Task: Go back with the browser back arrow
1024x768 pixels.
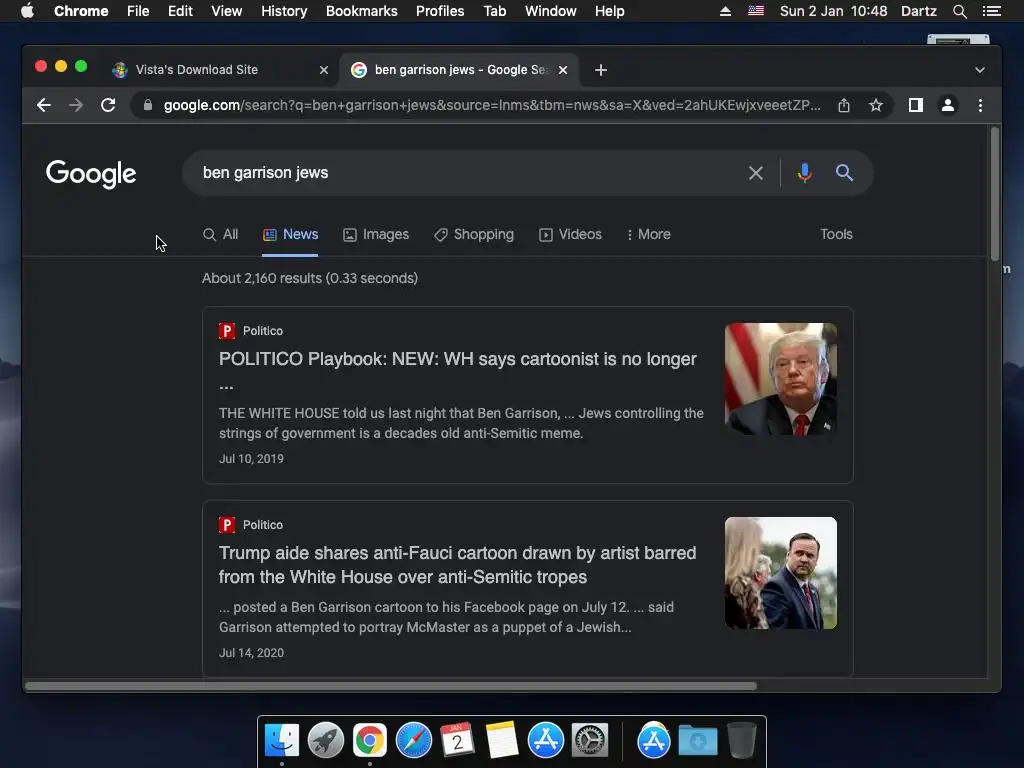Action: tap(44, 105)
